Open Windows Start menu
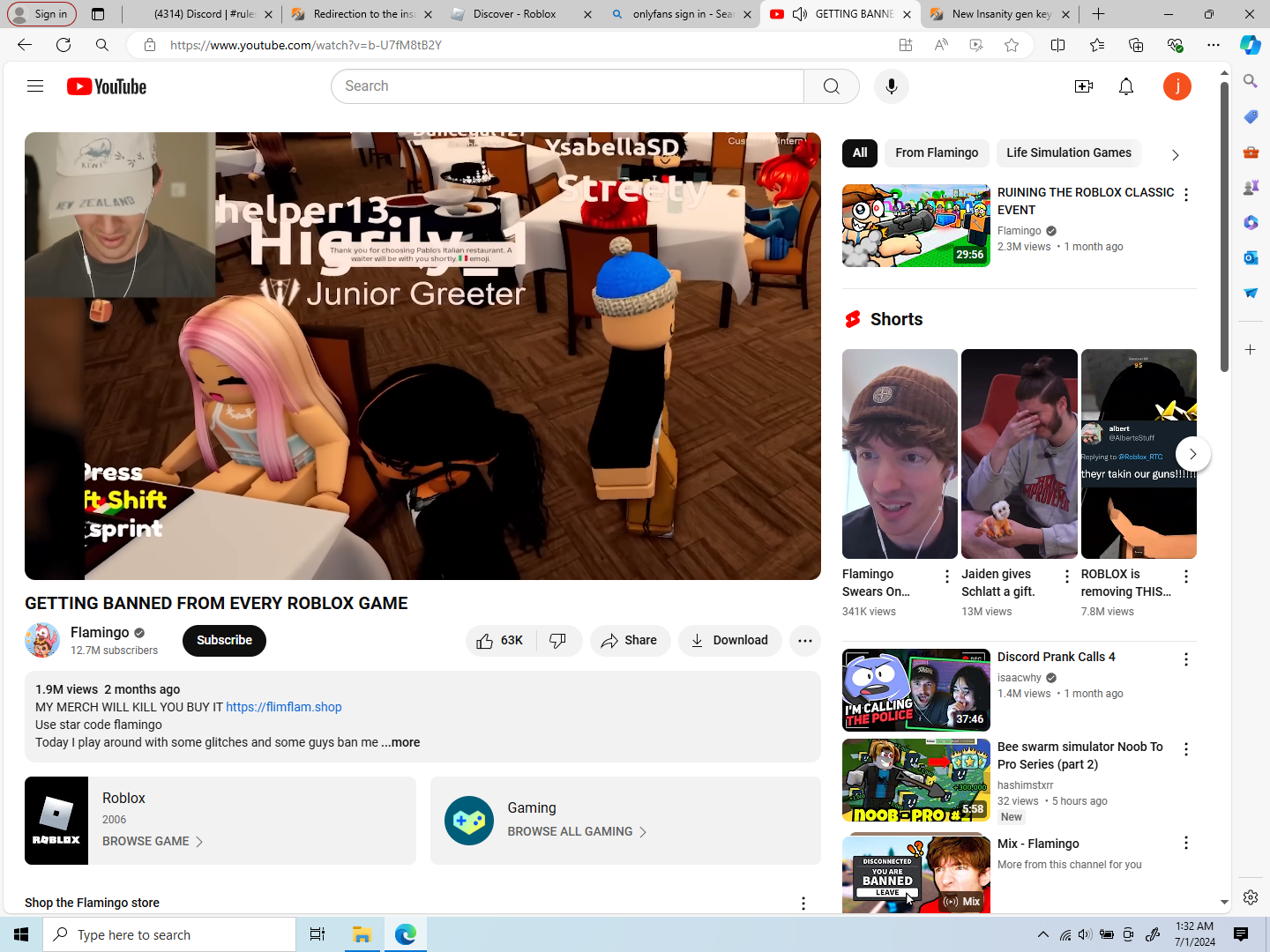This screenshot has width=1270, height=952. coord(21,934)
